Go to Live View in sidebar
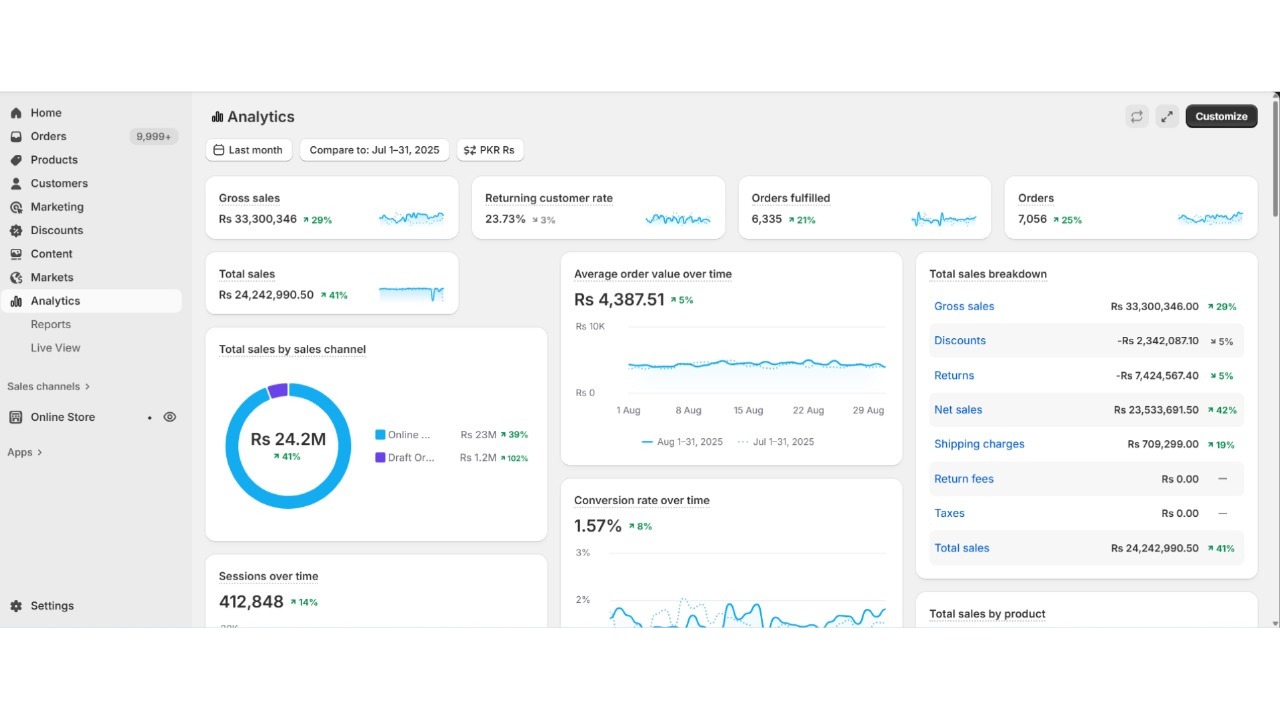Screen dimensions: 1280x720 pyautogui.click(x=56, y=348)
